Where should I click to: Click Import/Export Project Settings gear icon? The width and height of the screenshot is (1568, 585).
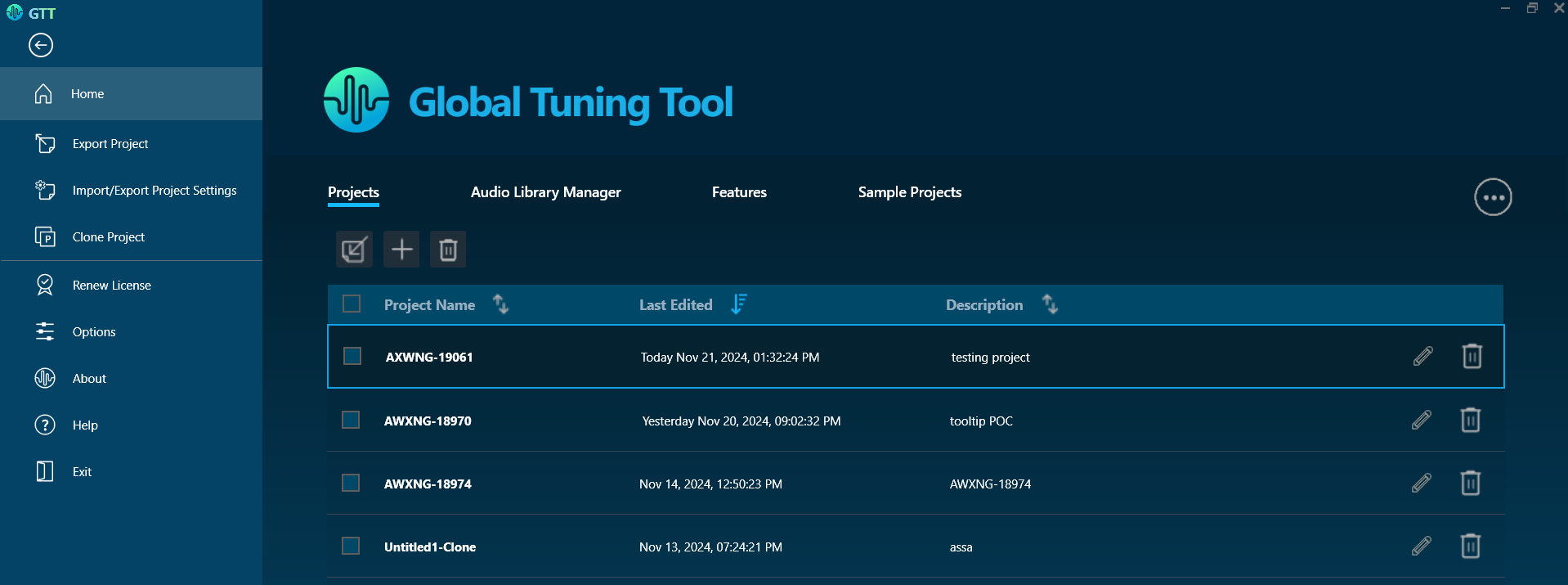[45, 191]
